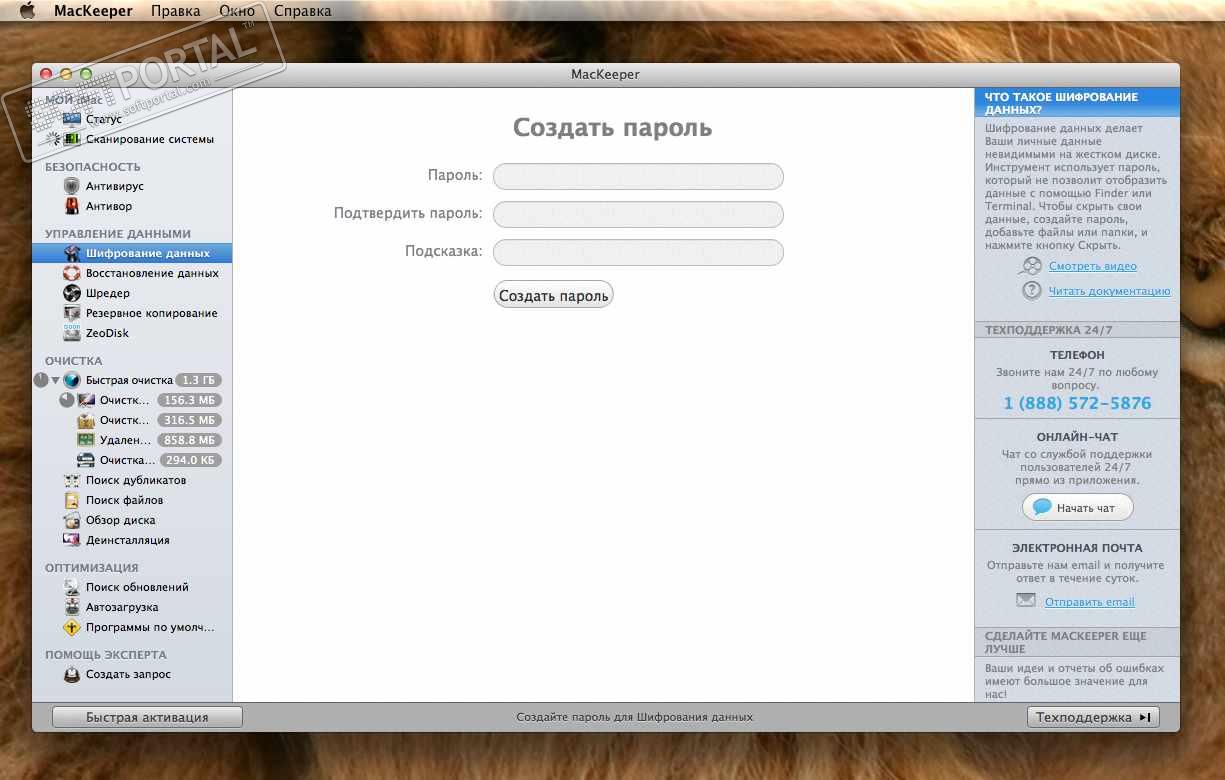Click the Отправить email link
Image resolution: width=1225 pixels, height=780 pixels.
pos(1090,602)
